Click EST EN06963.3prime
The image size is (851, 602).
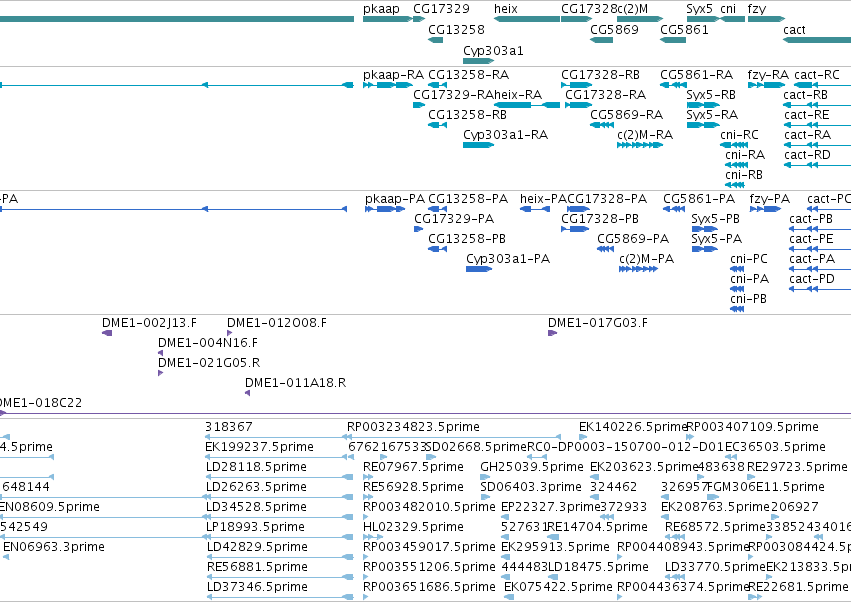[x=5, y=557]
